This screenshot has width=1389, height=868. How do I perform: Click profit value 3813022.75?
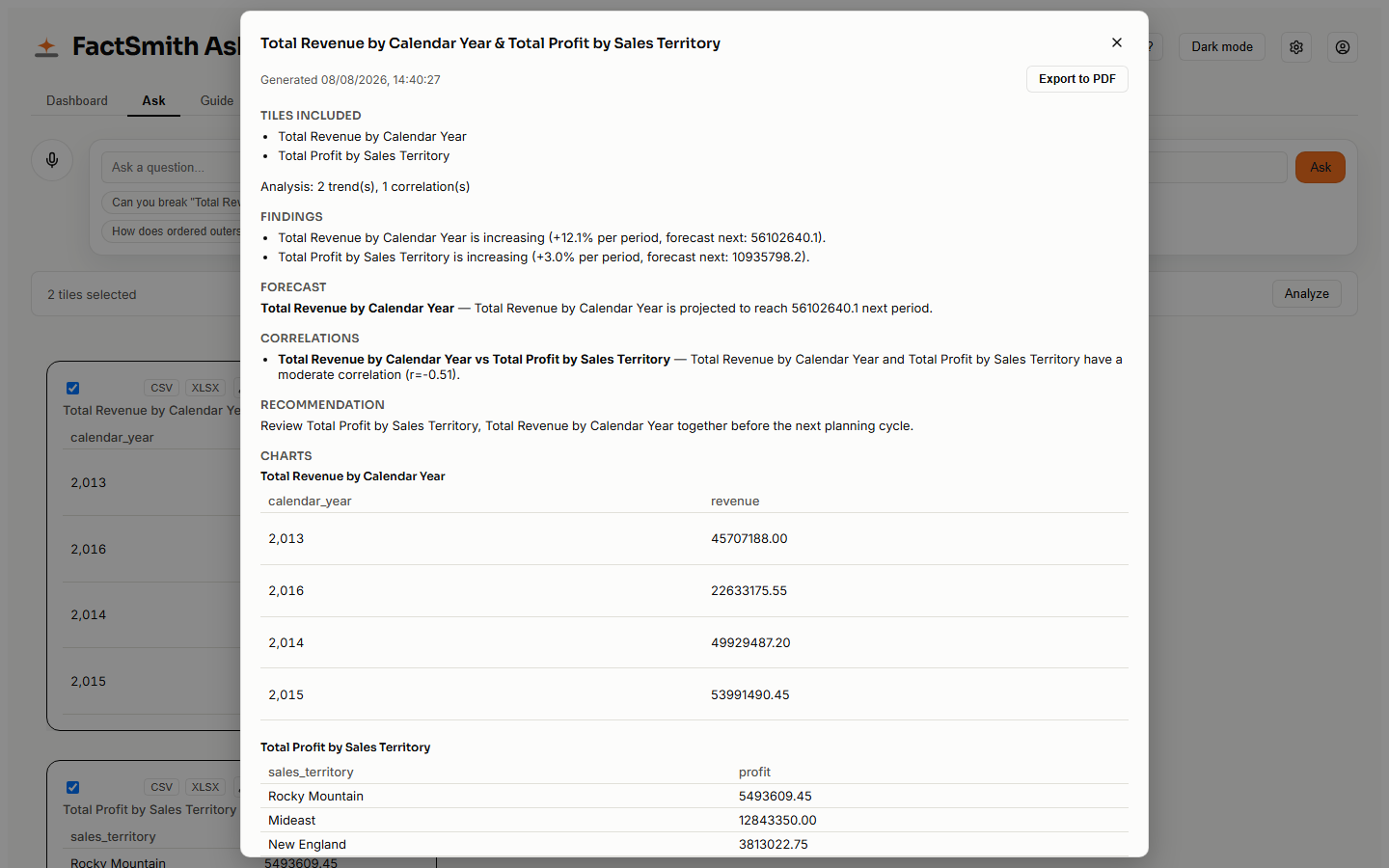tap(774, 844)
